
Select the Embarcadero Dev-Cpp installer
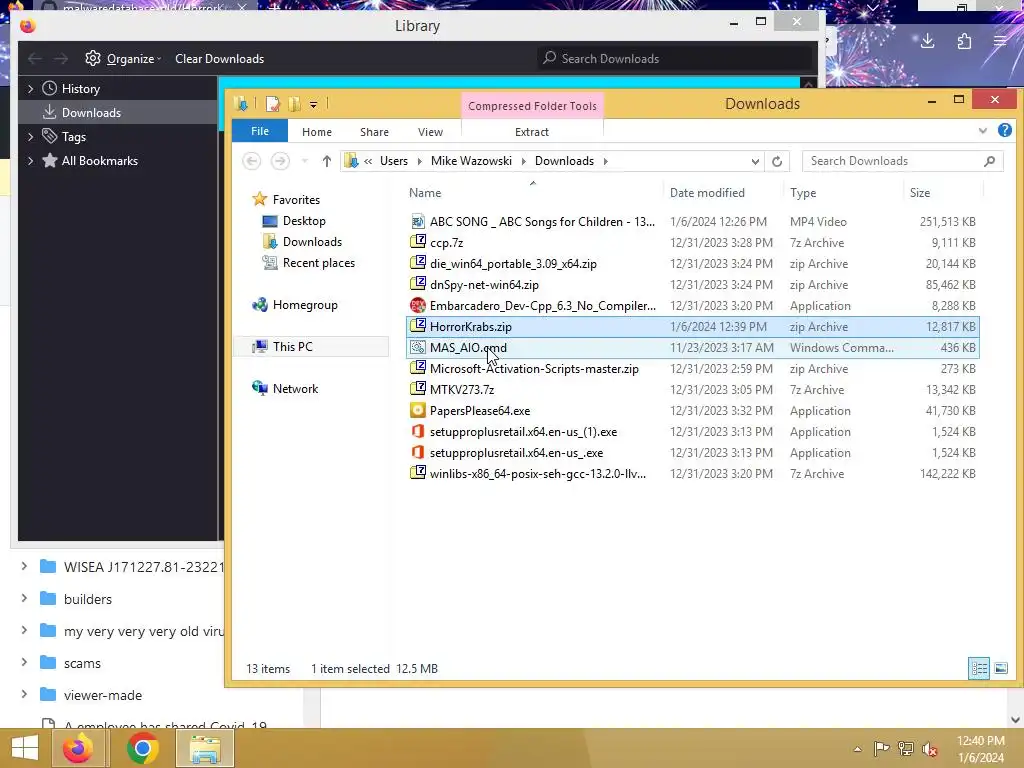coord(692,306)
